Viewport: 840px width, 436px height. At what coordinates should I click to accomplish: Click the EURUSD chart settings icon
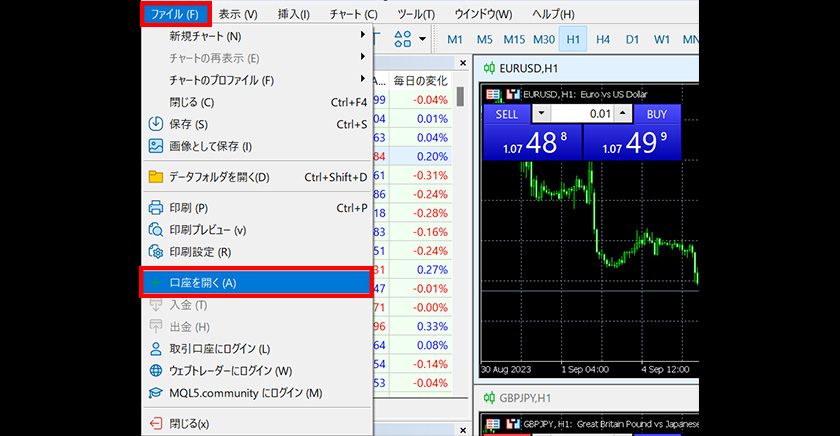tap(513, 94)
